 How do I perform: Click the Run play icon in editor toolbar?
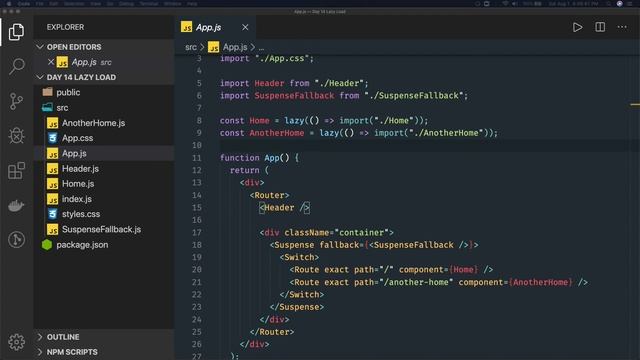pos(577,27)
